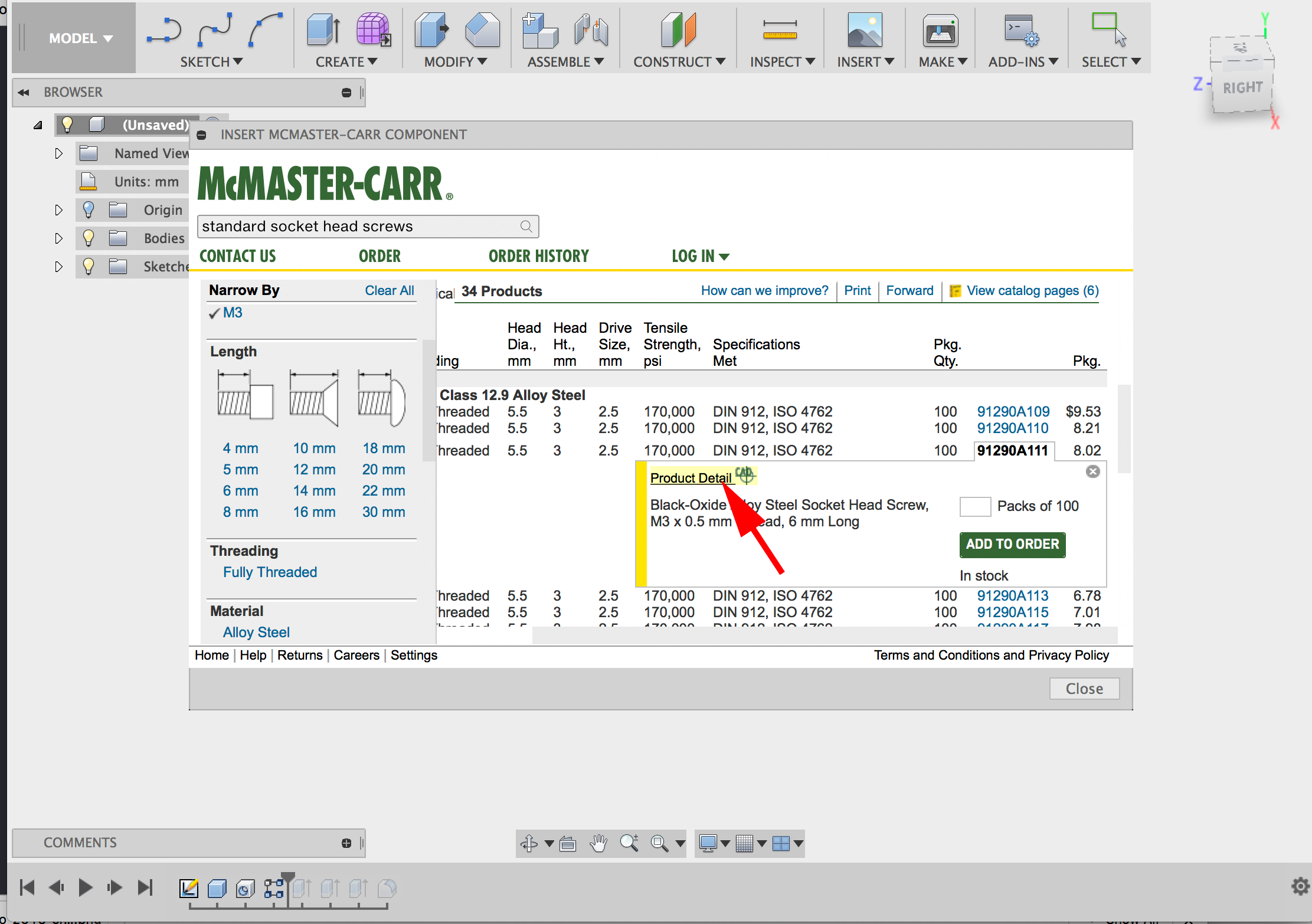
Task: Click the extrude feature icon in timeline
Action: 217,888
